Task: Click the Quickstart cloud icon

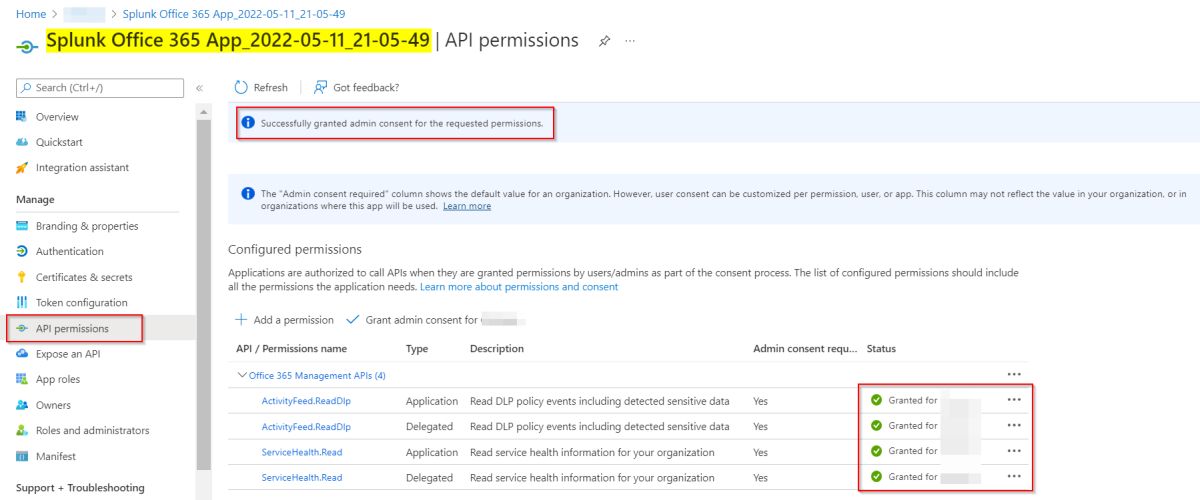Action: pos(22,142)
